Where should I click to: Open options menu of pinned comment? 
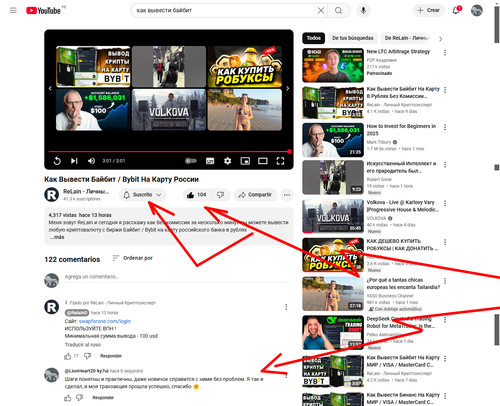[286, 307]
